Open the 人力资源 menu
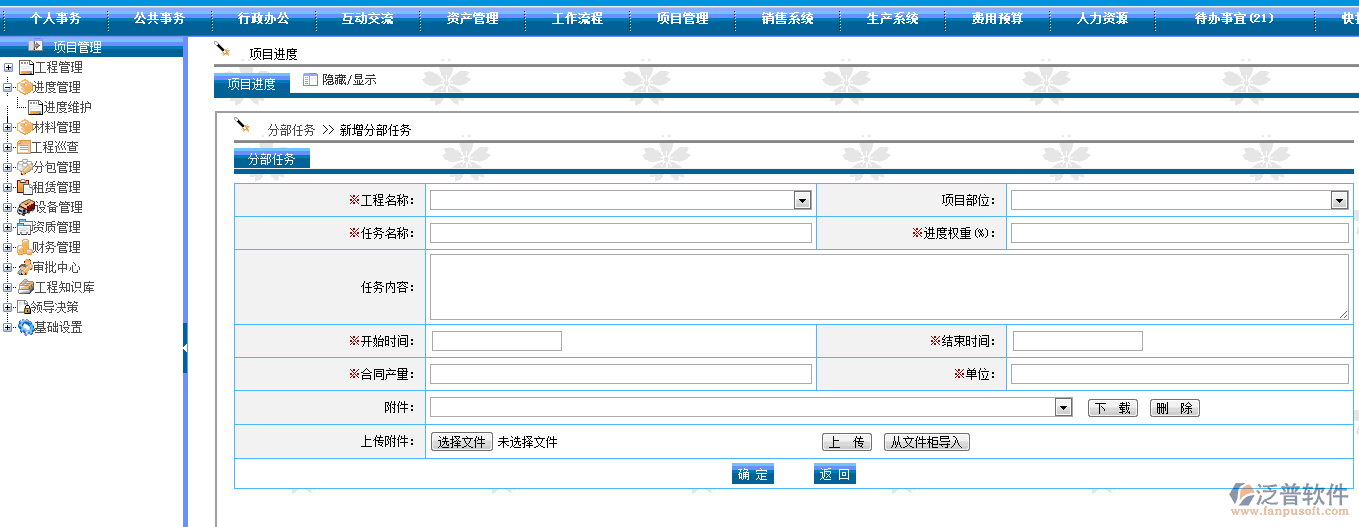The width and height of the screenshot is (1359, 527). (1102, 19)
